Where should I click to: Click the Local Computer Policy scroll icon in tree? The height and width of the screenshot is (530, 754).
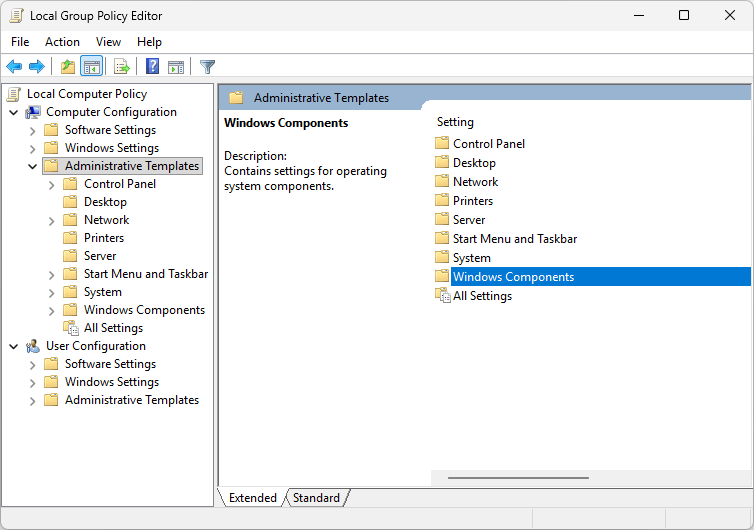point(14,94)
